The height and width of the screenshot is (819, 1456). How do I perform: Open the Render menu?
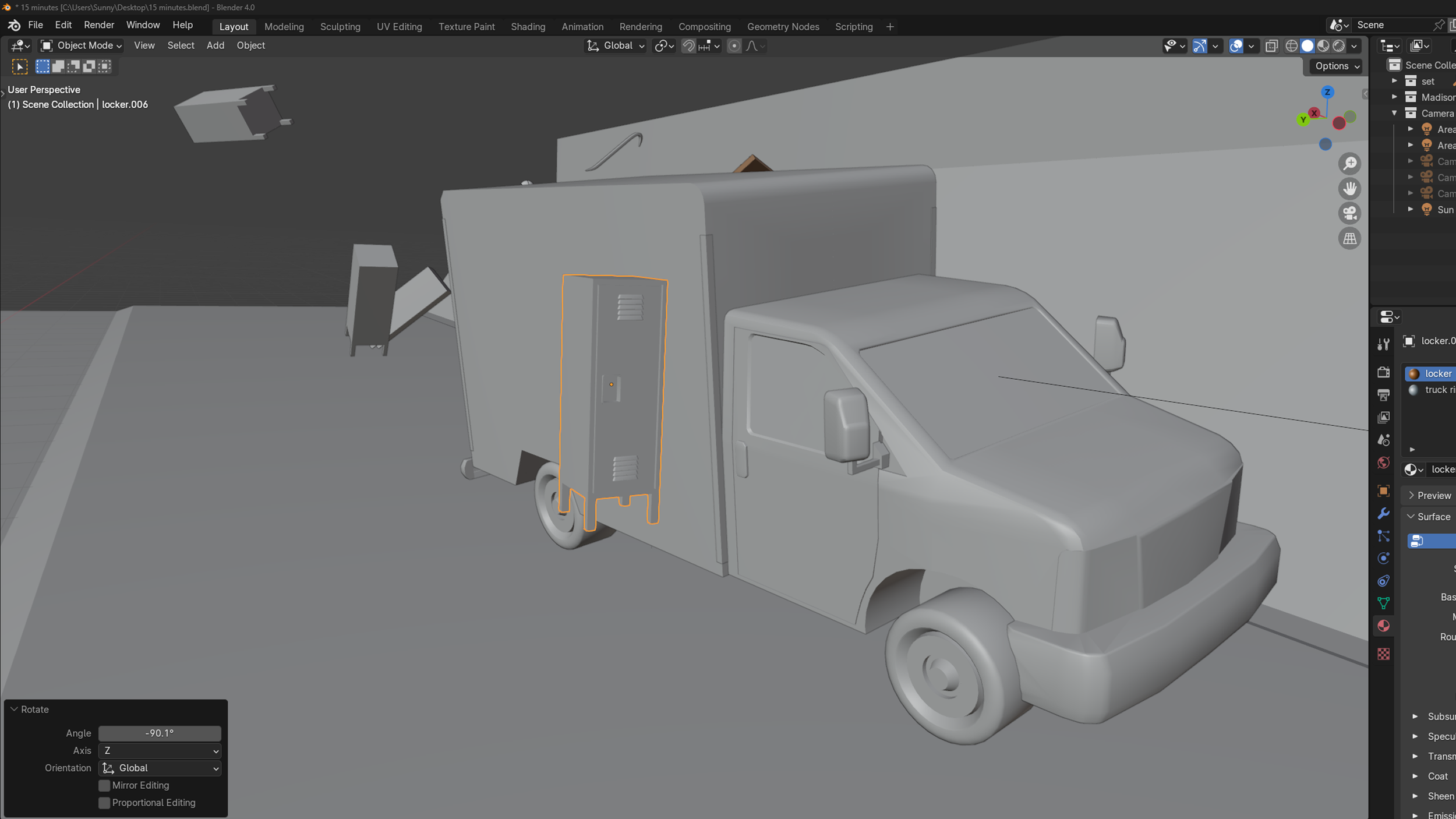point(99,25)
